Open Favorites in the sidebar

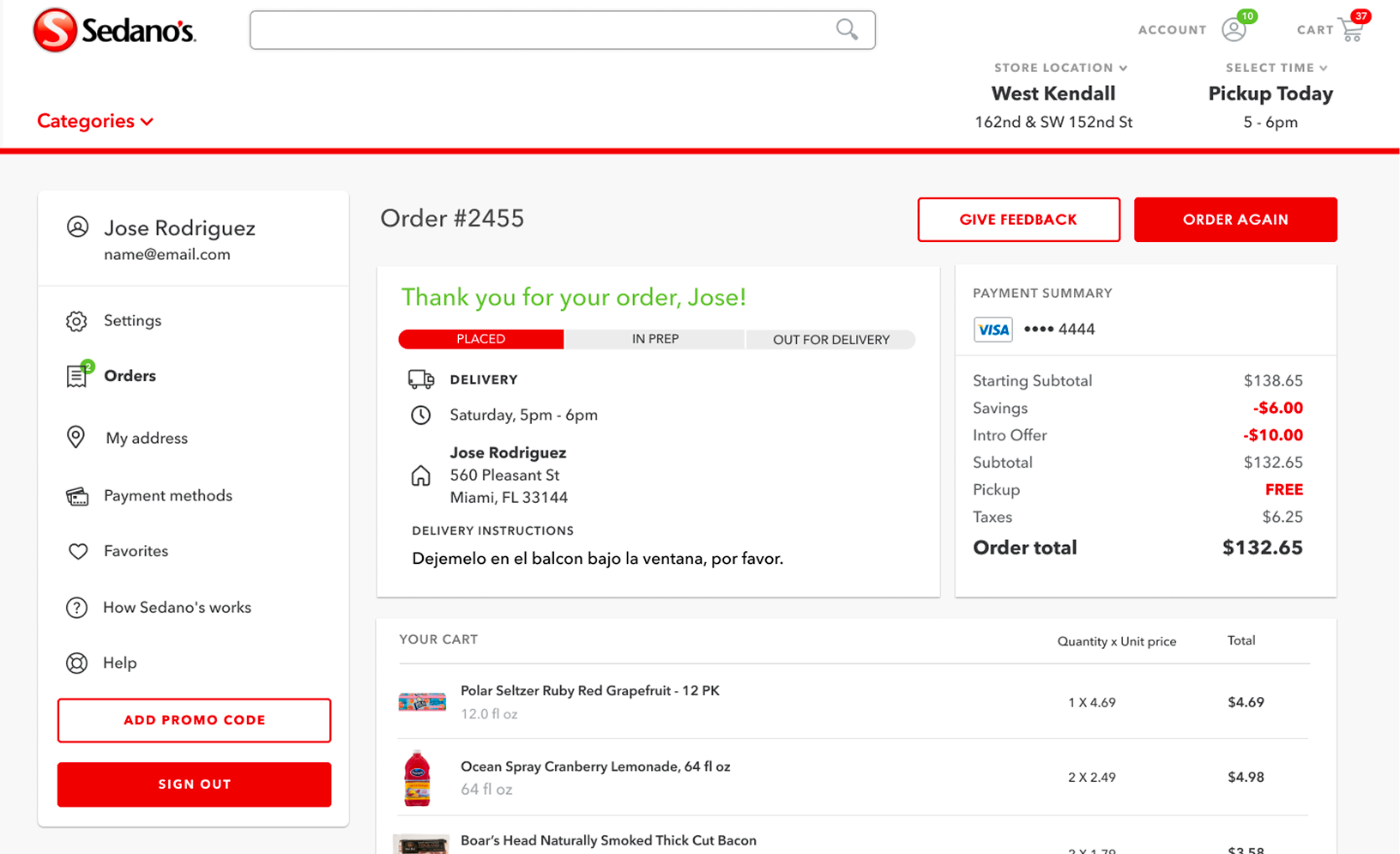(136, 551)
